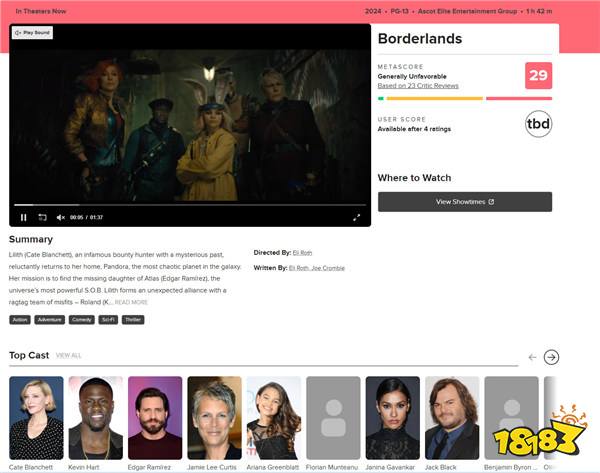600x473 pixels.
Task: Select the Sci-Fi genre tag
Action: pos(108,320)
